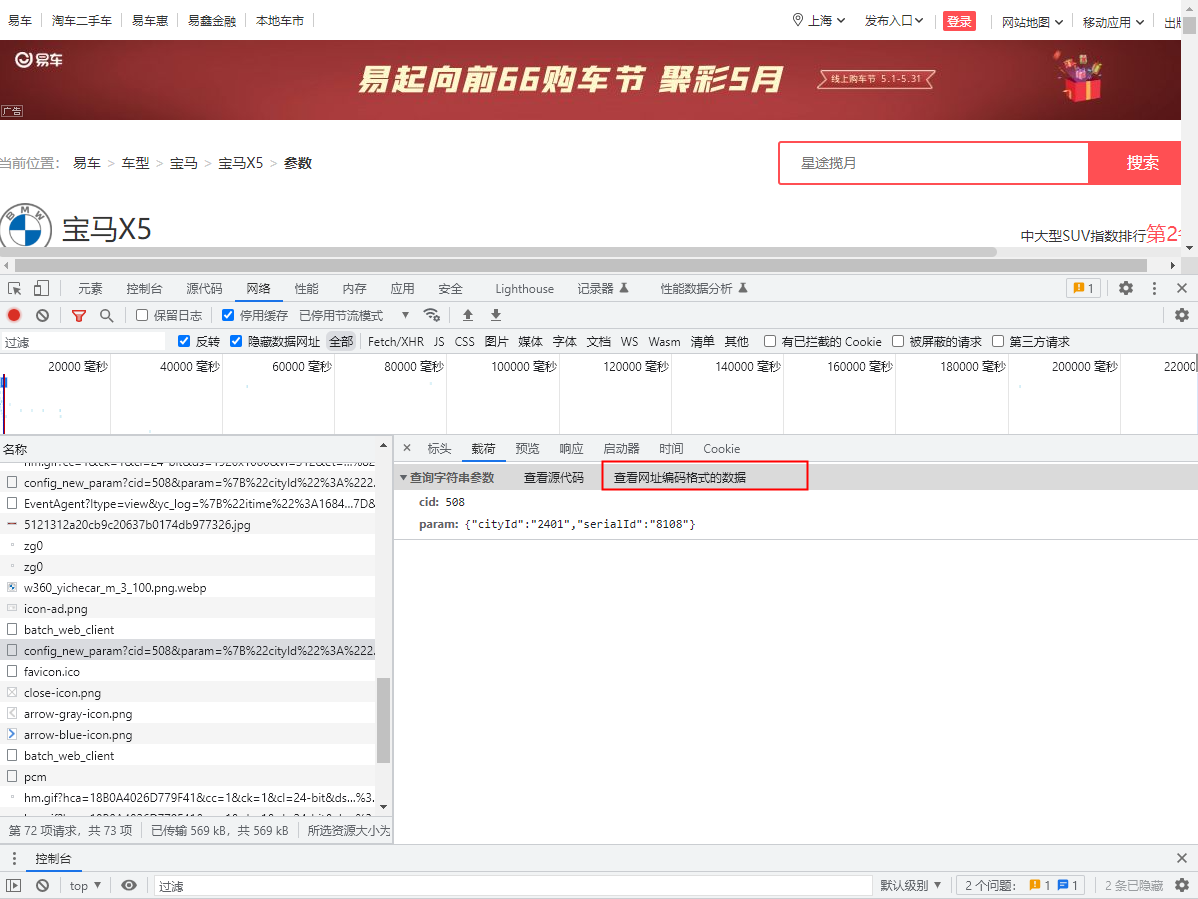
Task: Click 查看源代码 button
Action: pos(554,477)
